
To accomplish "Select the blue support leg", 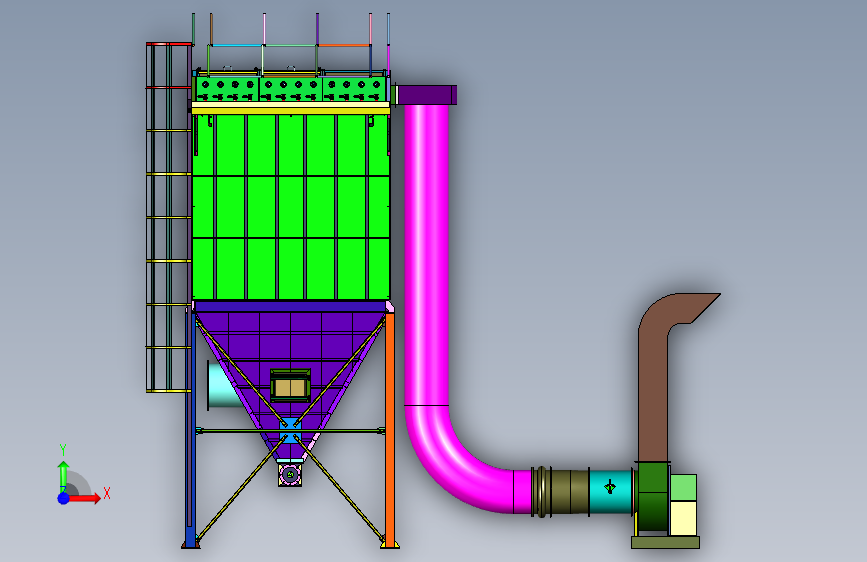I will 190,429.
